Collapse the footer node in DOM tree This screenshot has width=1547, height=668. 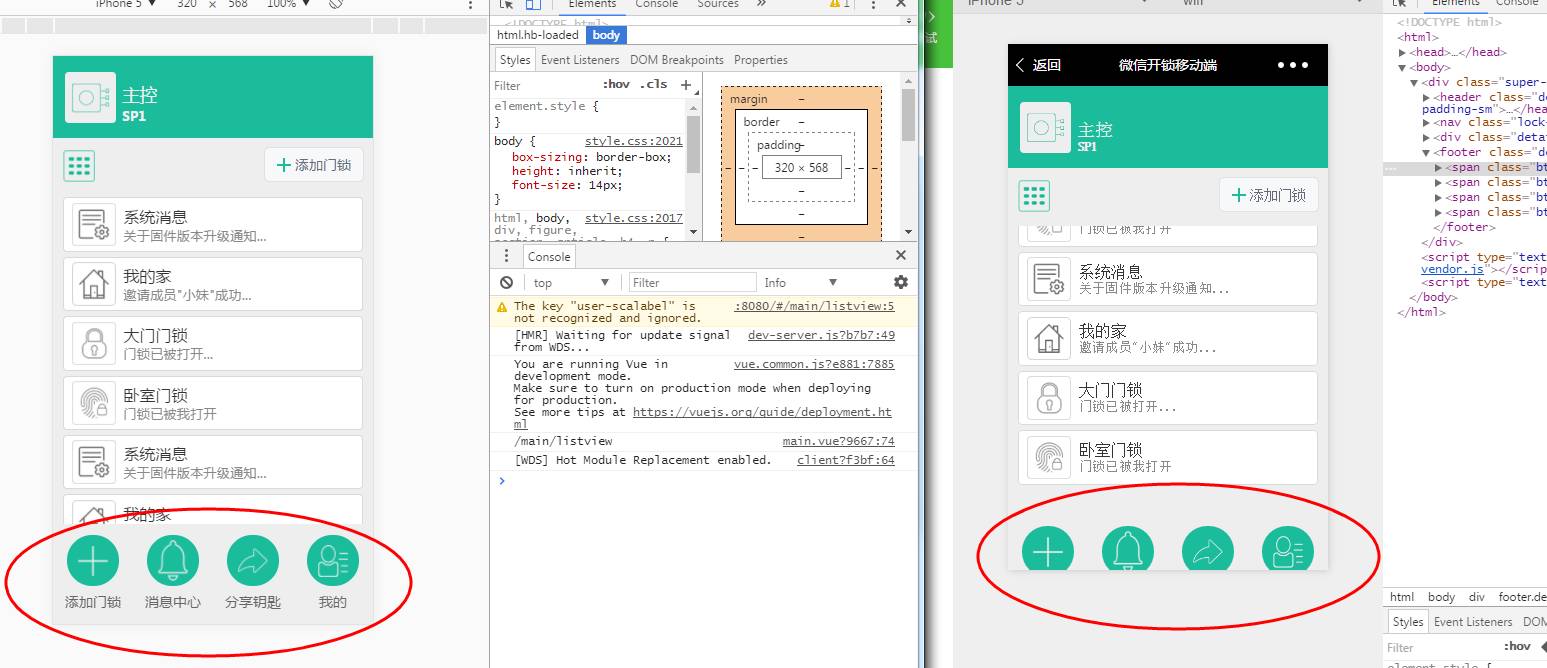[1426, 152]
